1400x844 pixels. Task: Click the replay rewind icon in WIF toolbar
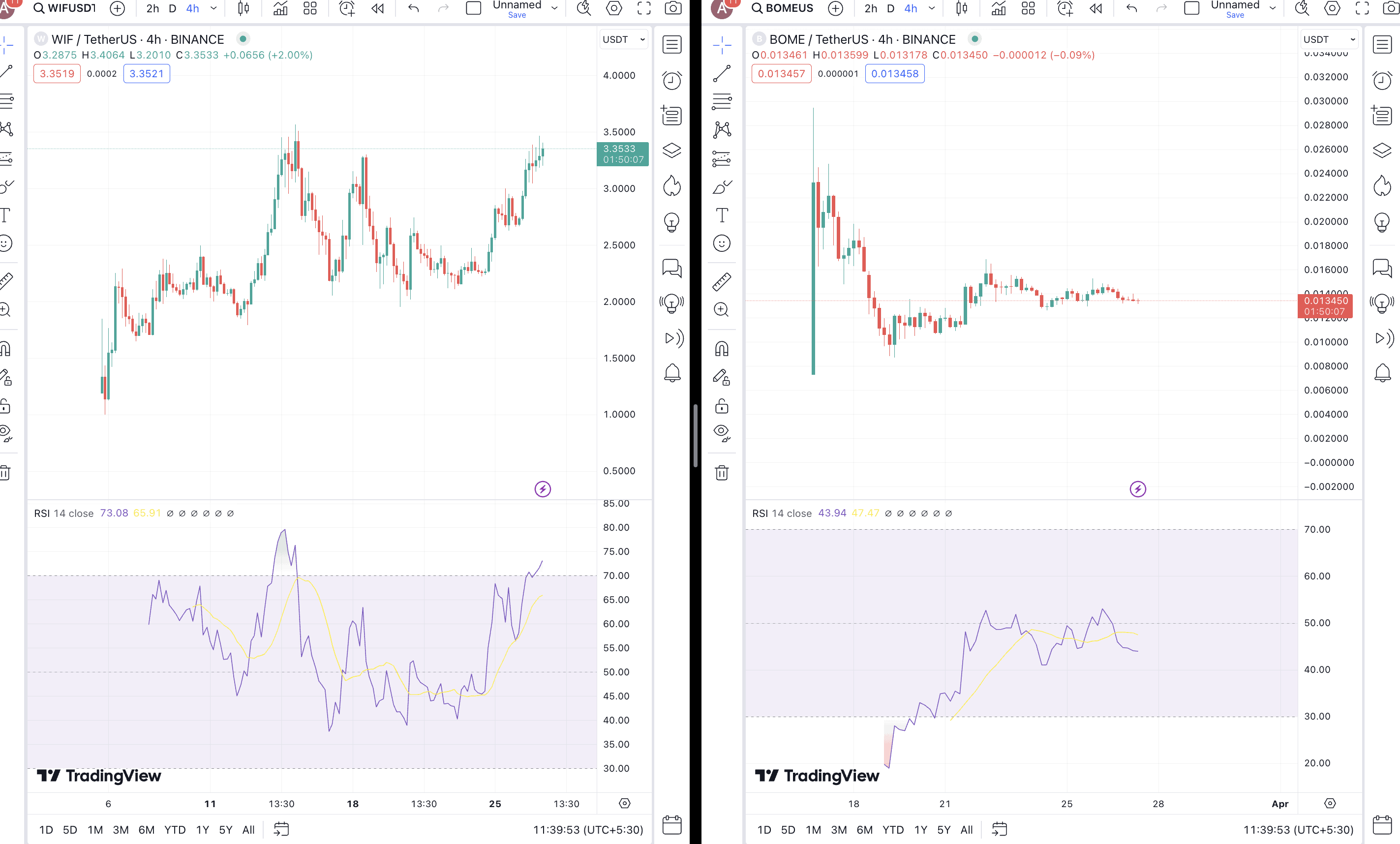pos(377,8)
